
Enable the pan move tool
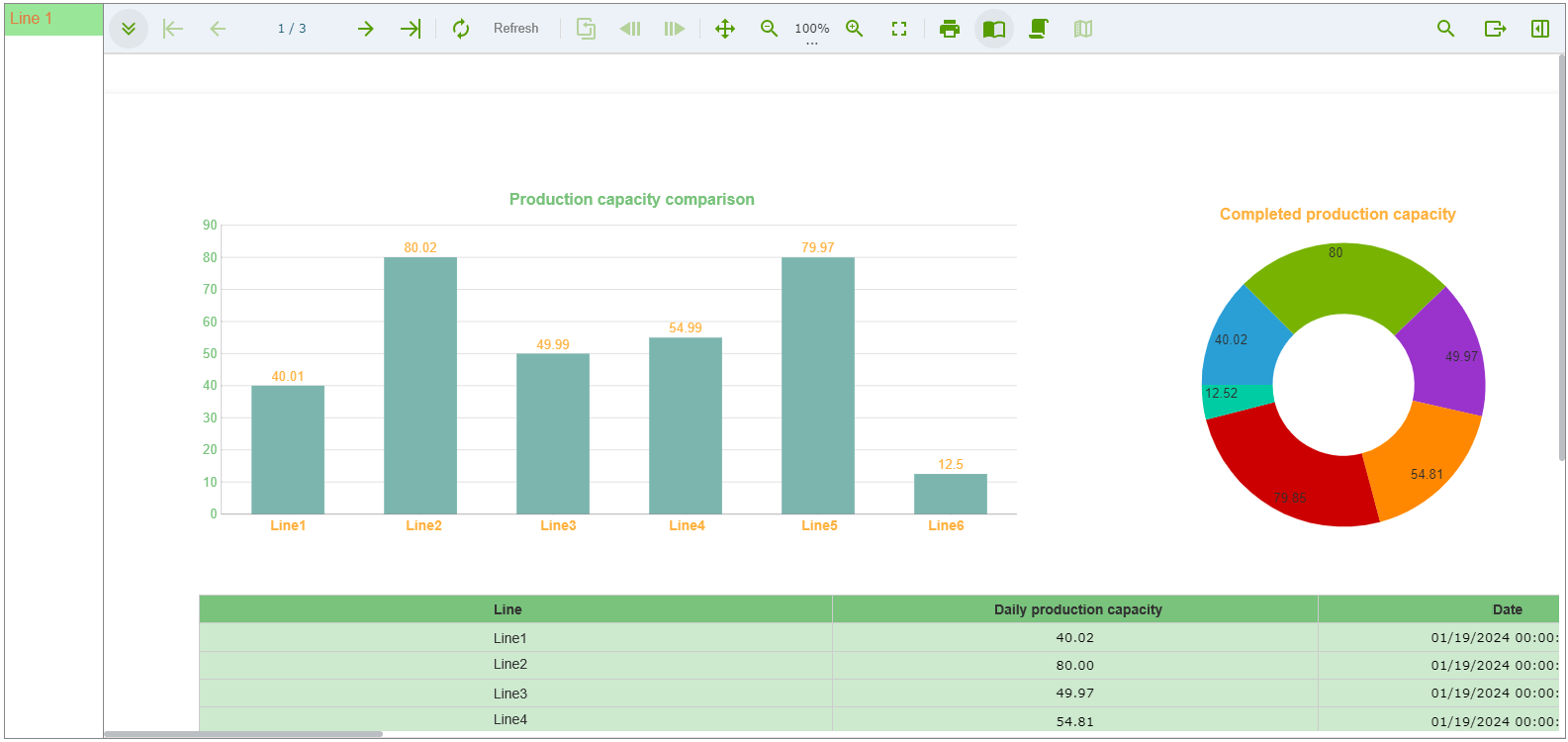click(725, 29)
